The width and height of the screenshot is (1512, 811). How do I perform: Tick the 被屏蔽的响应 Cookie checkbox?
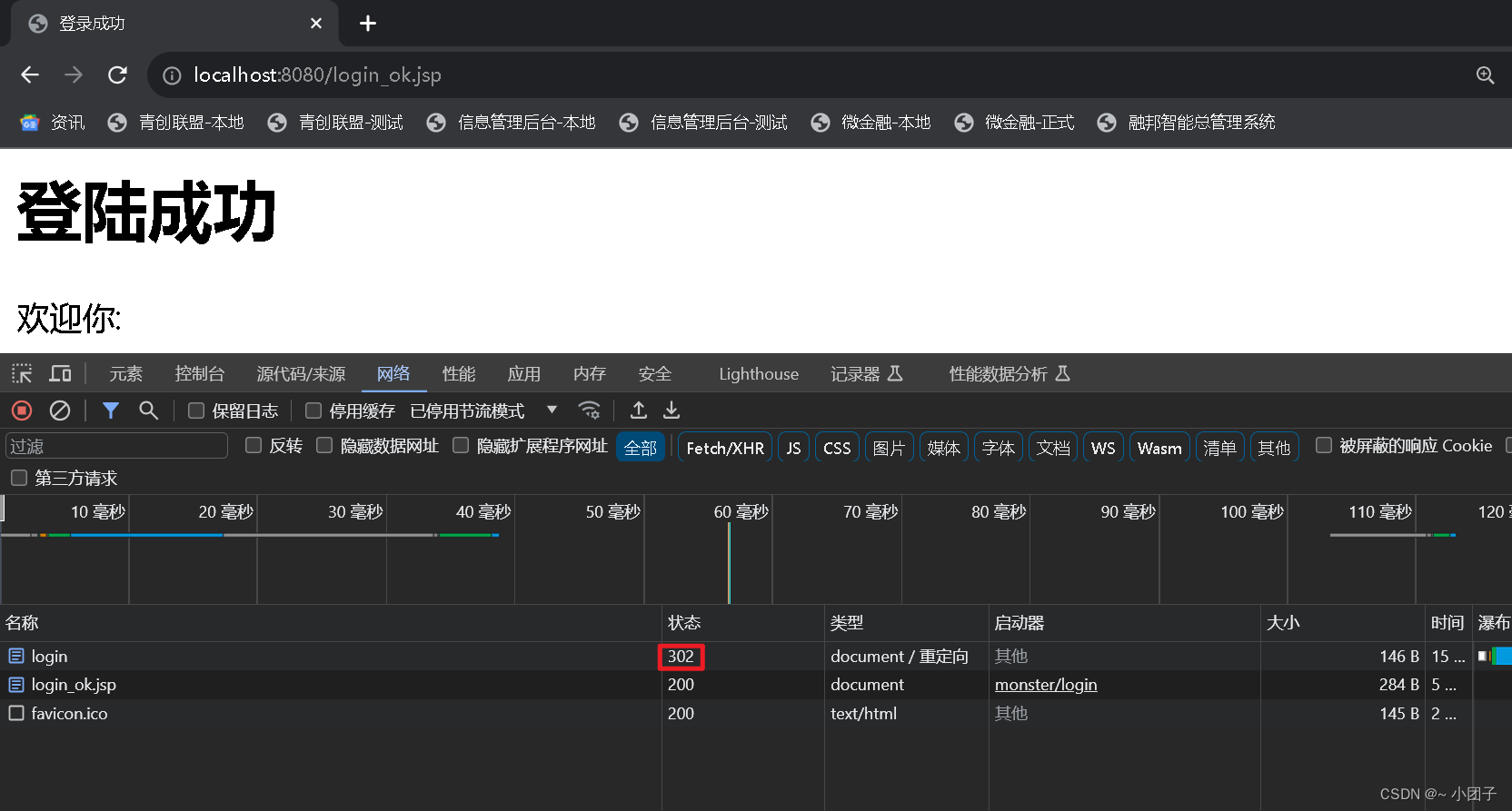pyautogui.click(x=1324, y=445)
